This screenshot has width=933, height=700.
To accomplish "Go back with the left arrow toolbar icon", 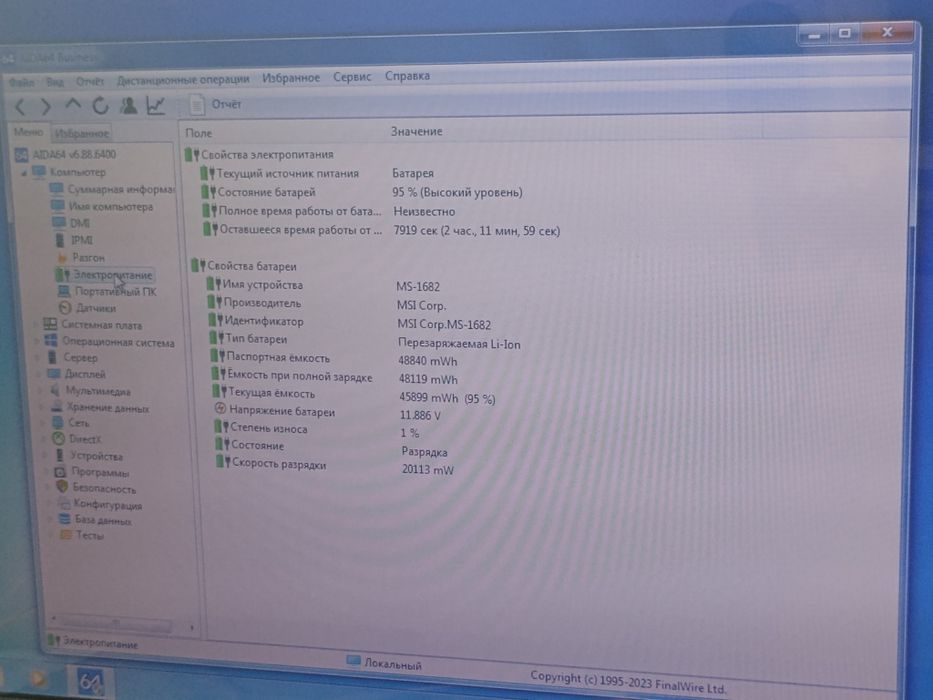I will click(20, 107).
